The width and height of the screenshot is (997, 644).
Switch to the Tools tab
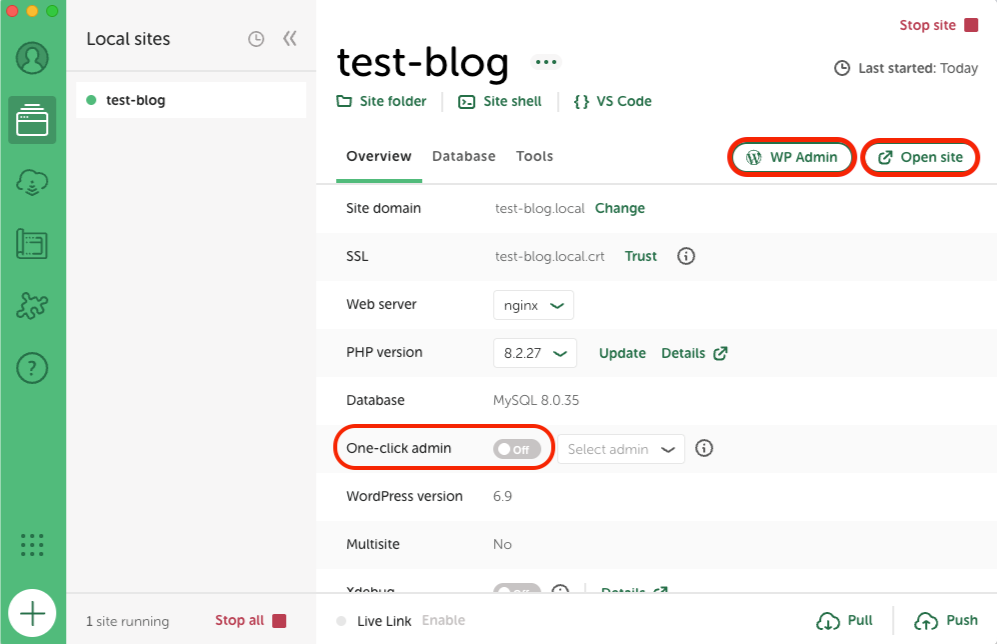point(534,156)
